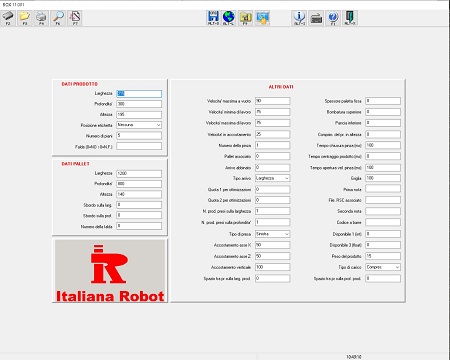Open the Tipo arrivo dropdown
Image resolution: width=450 pixels, height=360 pixels.
272,178
